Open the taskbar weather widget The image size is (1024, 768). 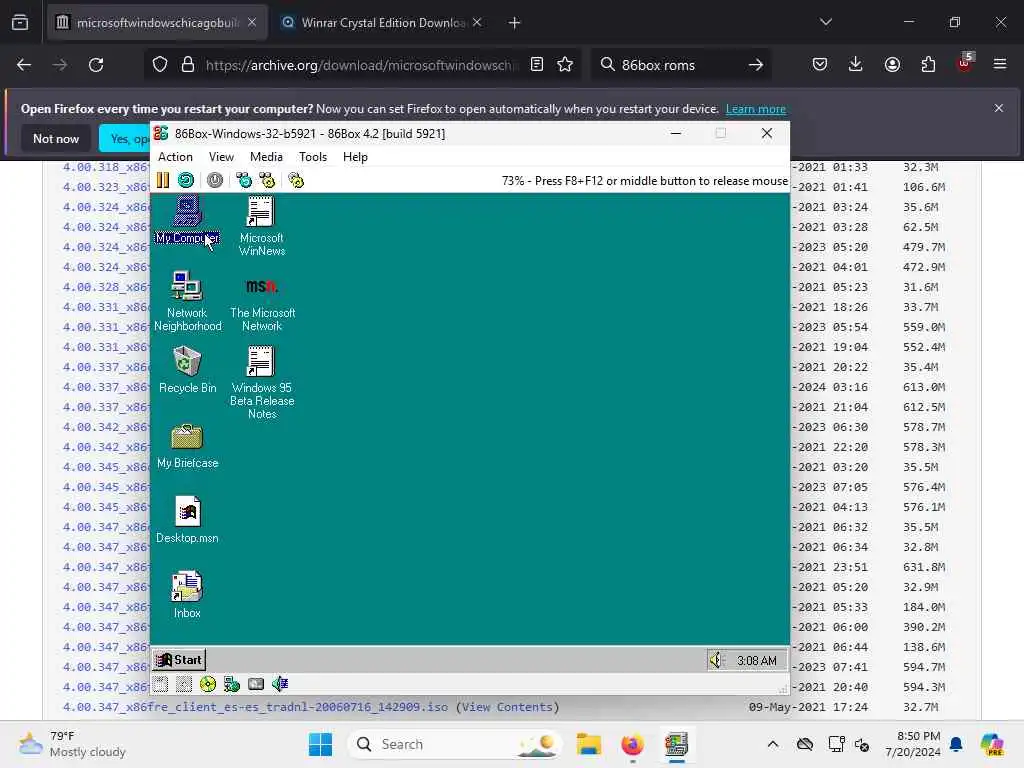tap(72, 744)
